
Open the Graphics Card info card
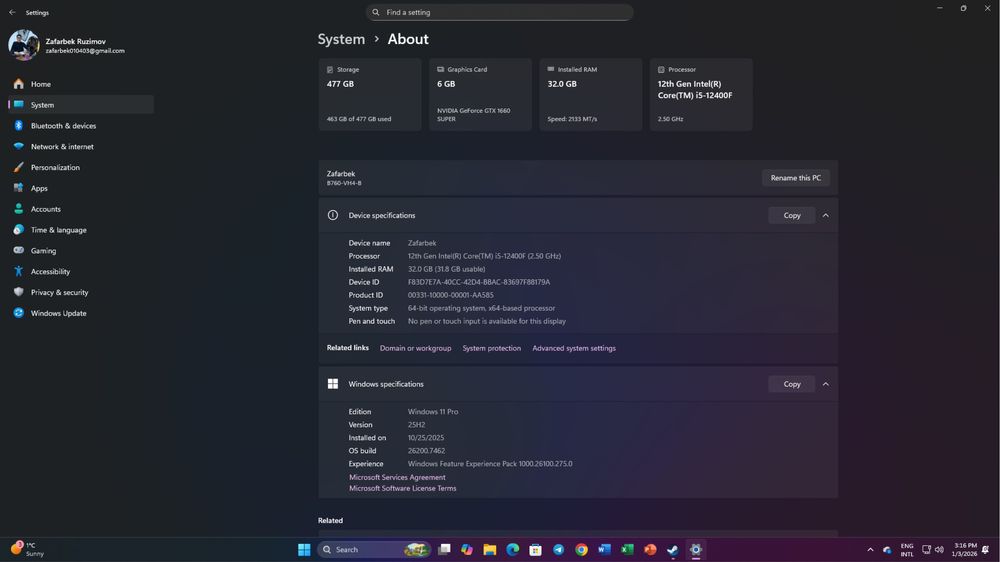480,94
